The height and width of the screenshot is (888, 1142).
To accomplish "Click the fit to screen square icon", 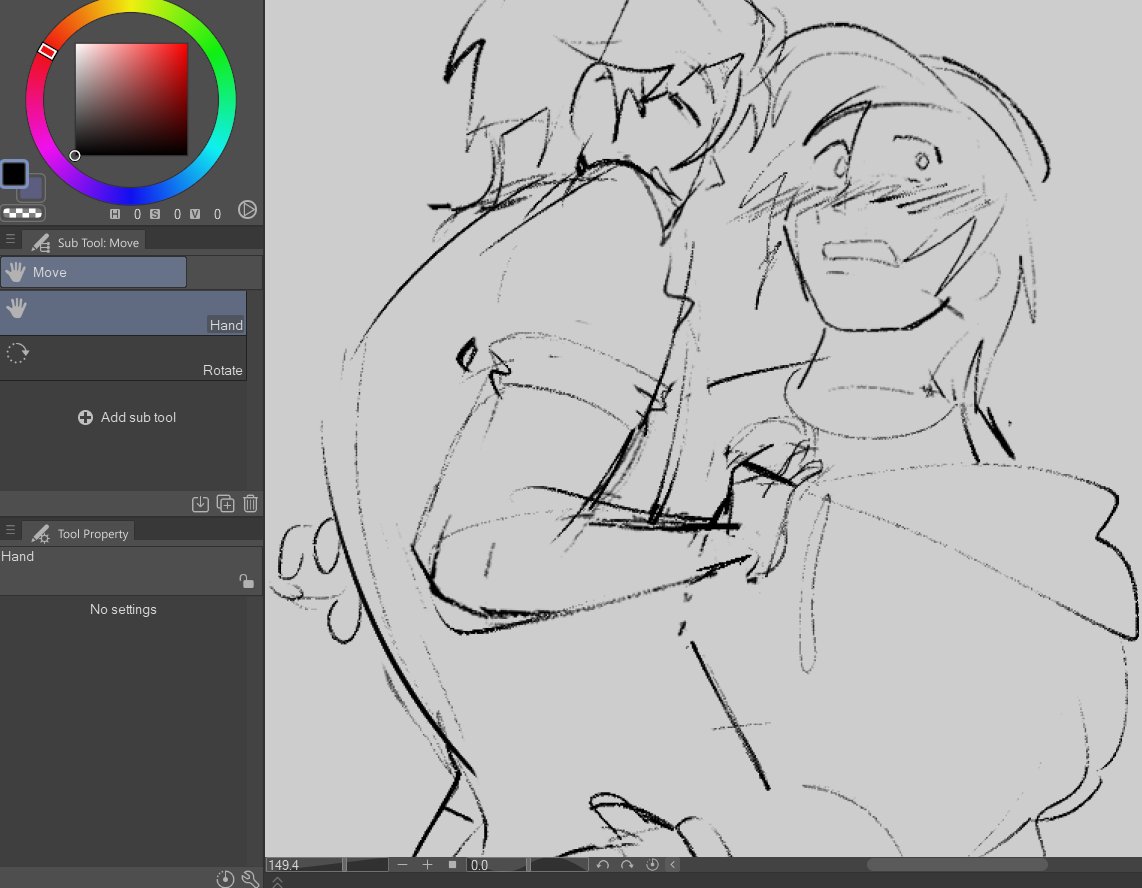I will pyautogui.click(x=452, y=865).
